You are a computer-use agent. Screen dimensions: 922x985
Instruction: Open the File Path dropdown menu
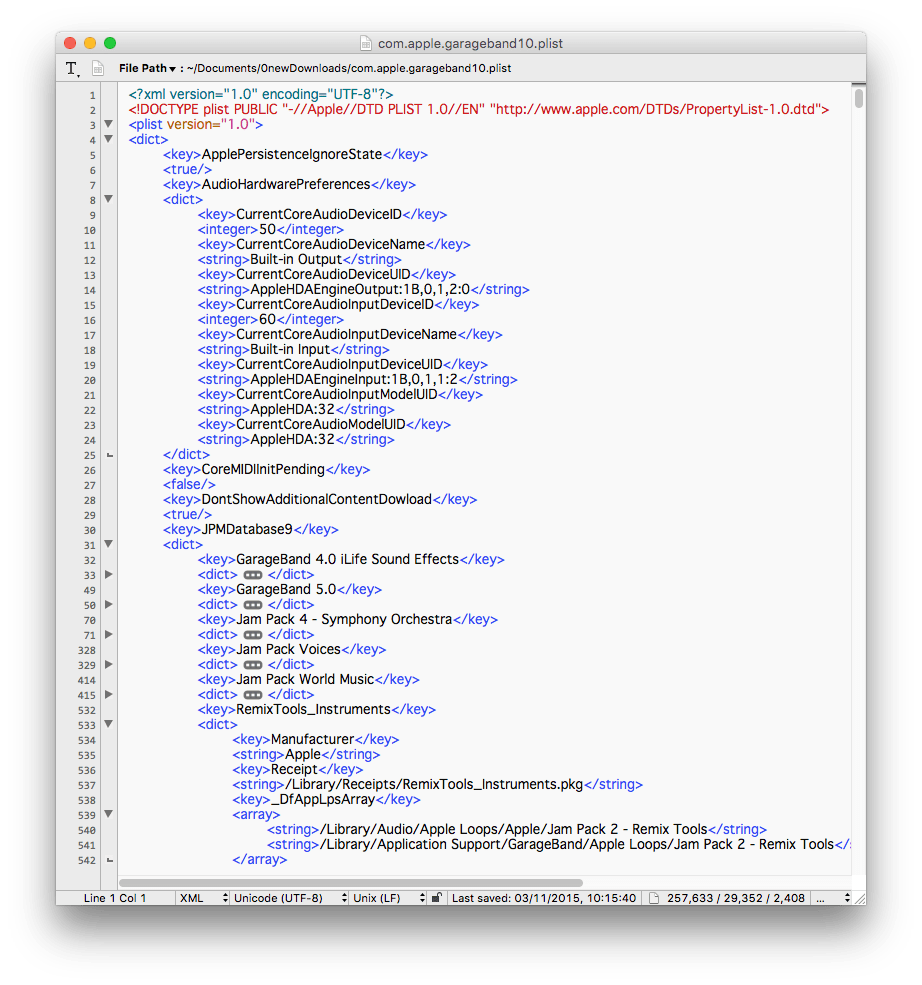(146, 68)
